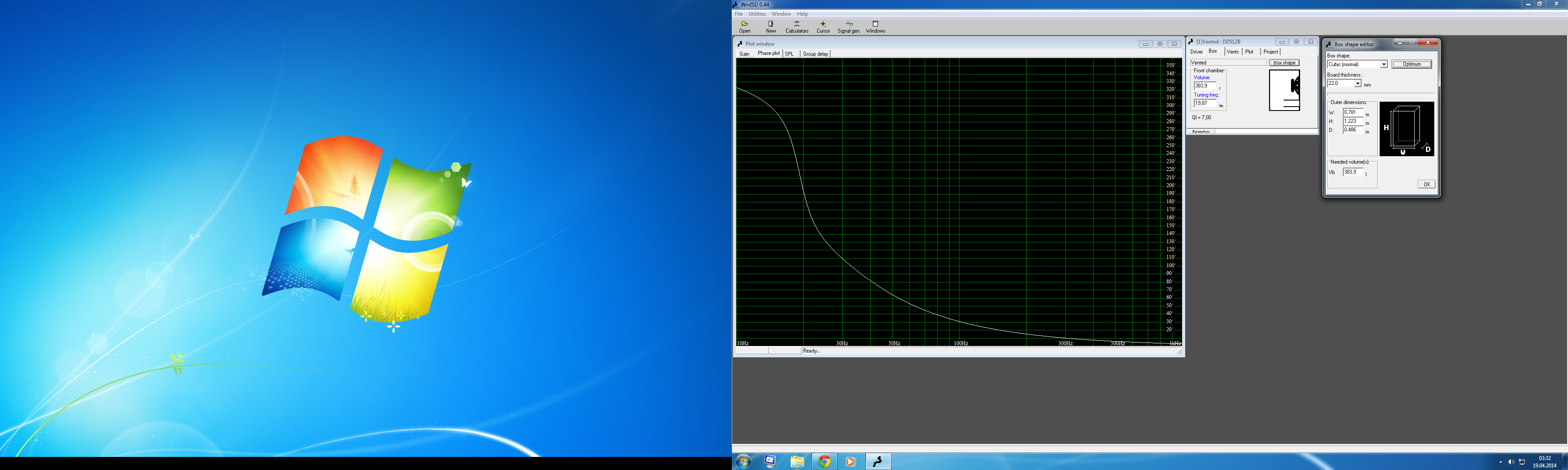Maximize the Vented DD512B project window

click(1296, 42)
